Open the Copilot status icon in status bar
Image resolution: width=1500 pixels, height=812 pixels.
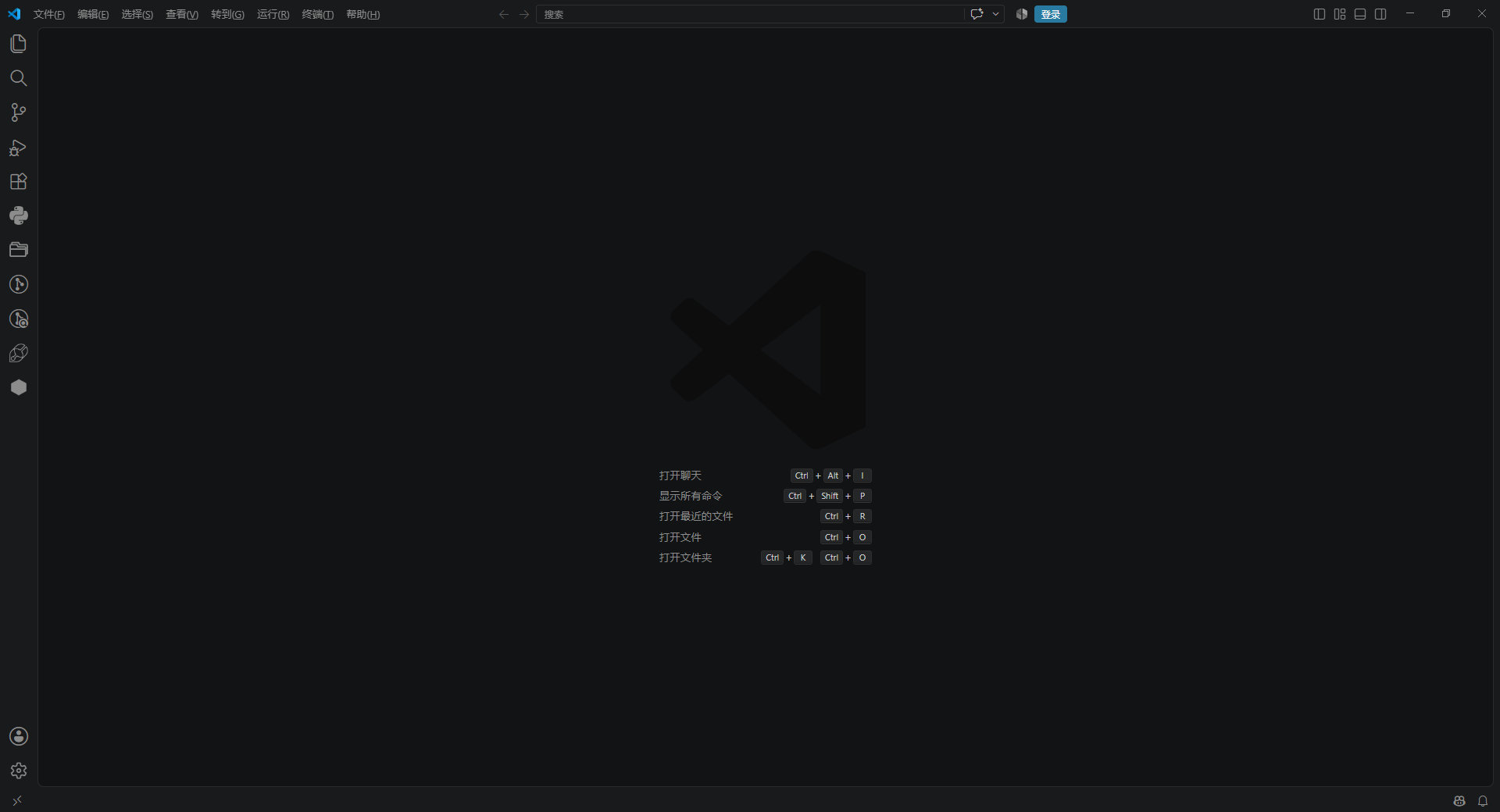1459,801
